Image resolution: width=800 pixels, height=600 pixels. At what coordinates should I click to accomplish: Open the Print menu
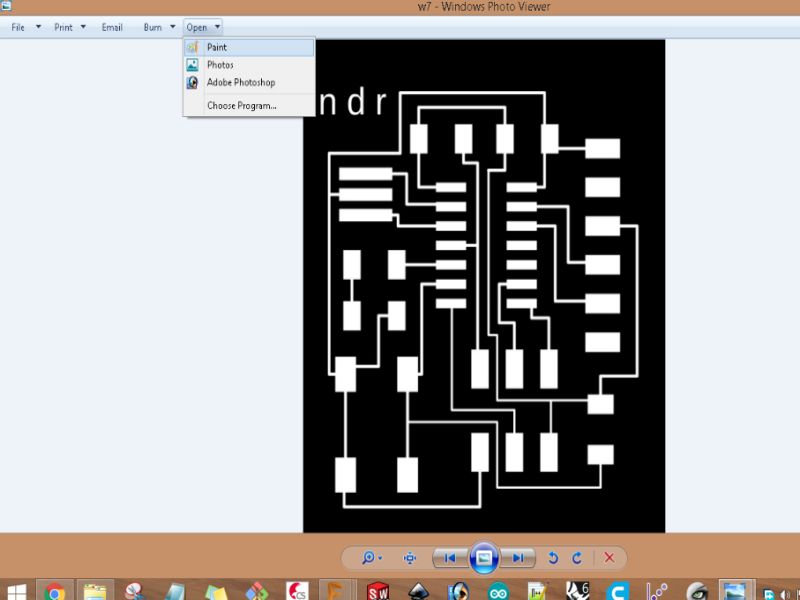[x=63, y=27]
